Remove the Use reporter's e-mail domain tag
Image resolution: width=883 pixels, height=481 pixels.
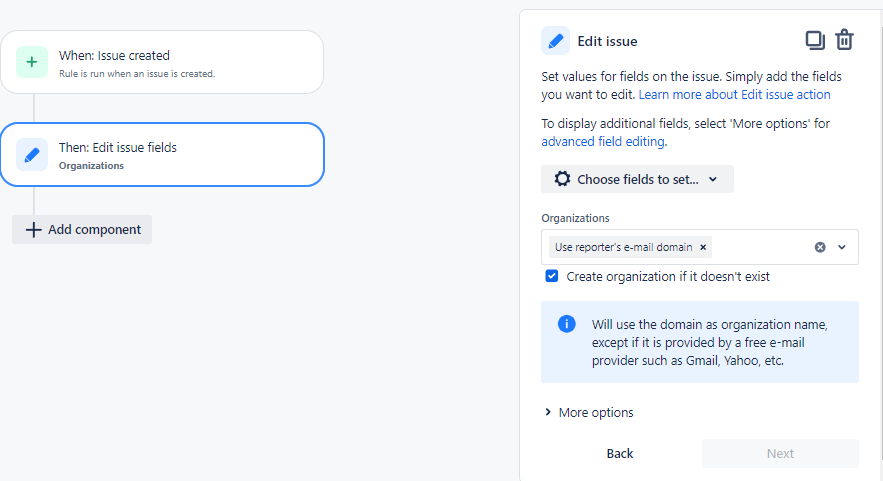click(703, 247)
